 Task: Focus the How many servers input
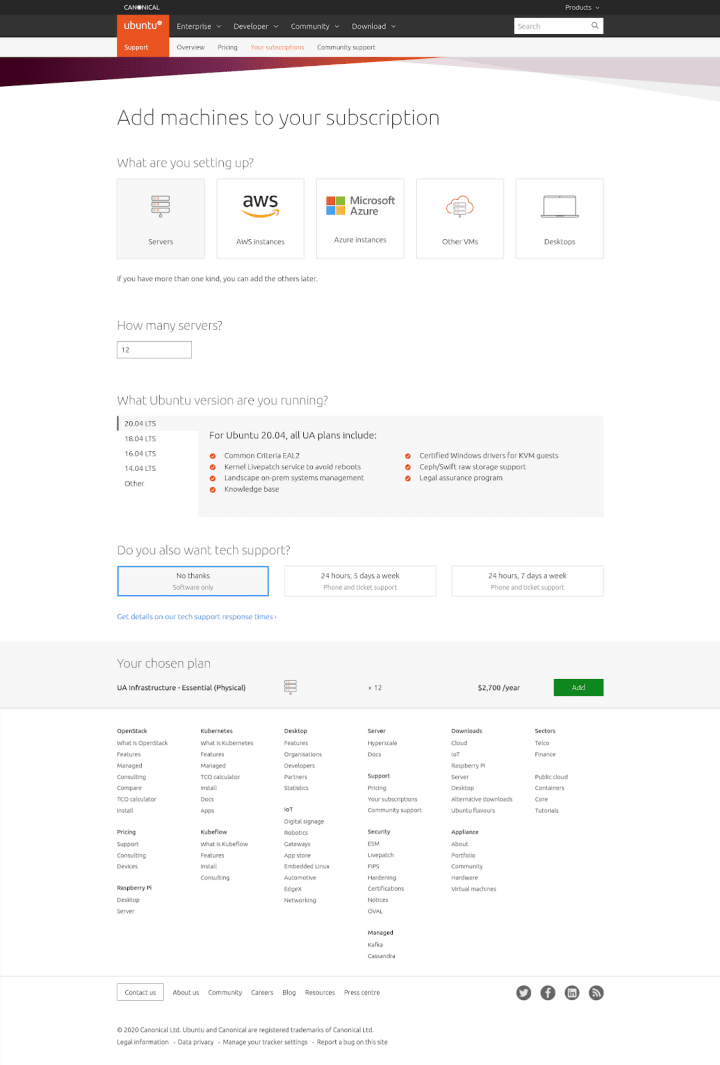154,350
